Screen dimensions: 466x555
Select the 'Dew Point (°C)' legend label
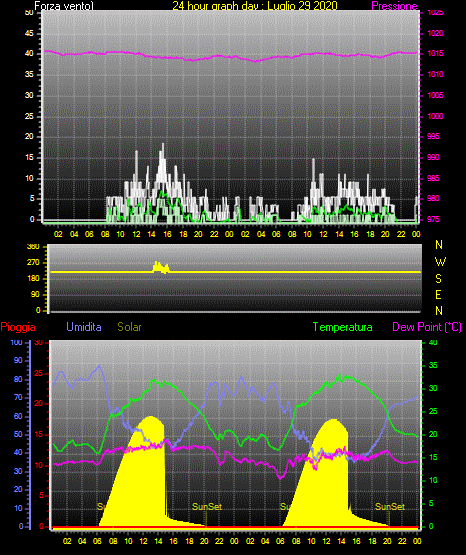[427, 327]
